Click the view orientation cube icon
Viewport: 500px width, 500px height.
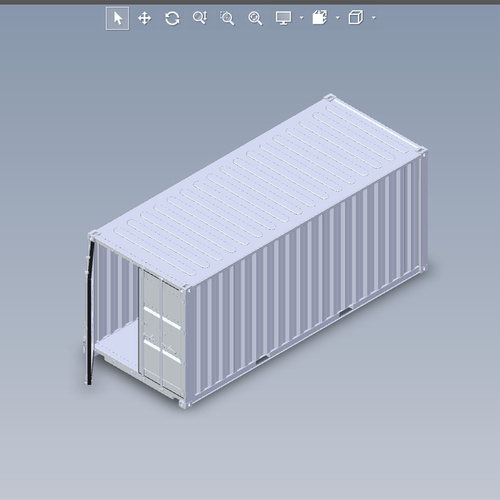click(x=356, y=18)
